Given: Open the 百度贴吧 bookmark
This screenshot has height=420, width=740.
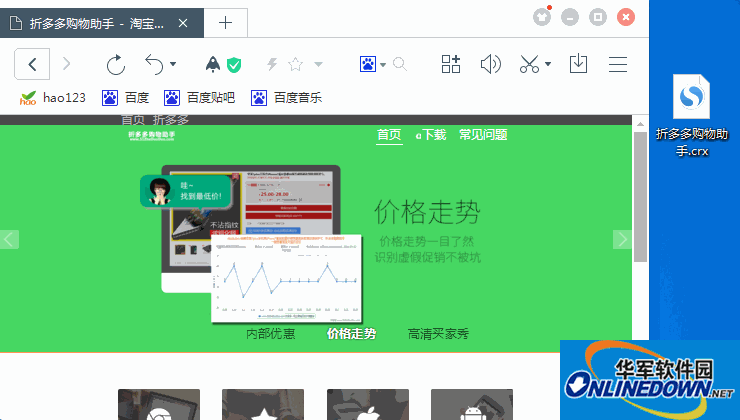Looking at the screenshot, I should [x=199, y=98].
